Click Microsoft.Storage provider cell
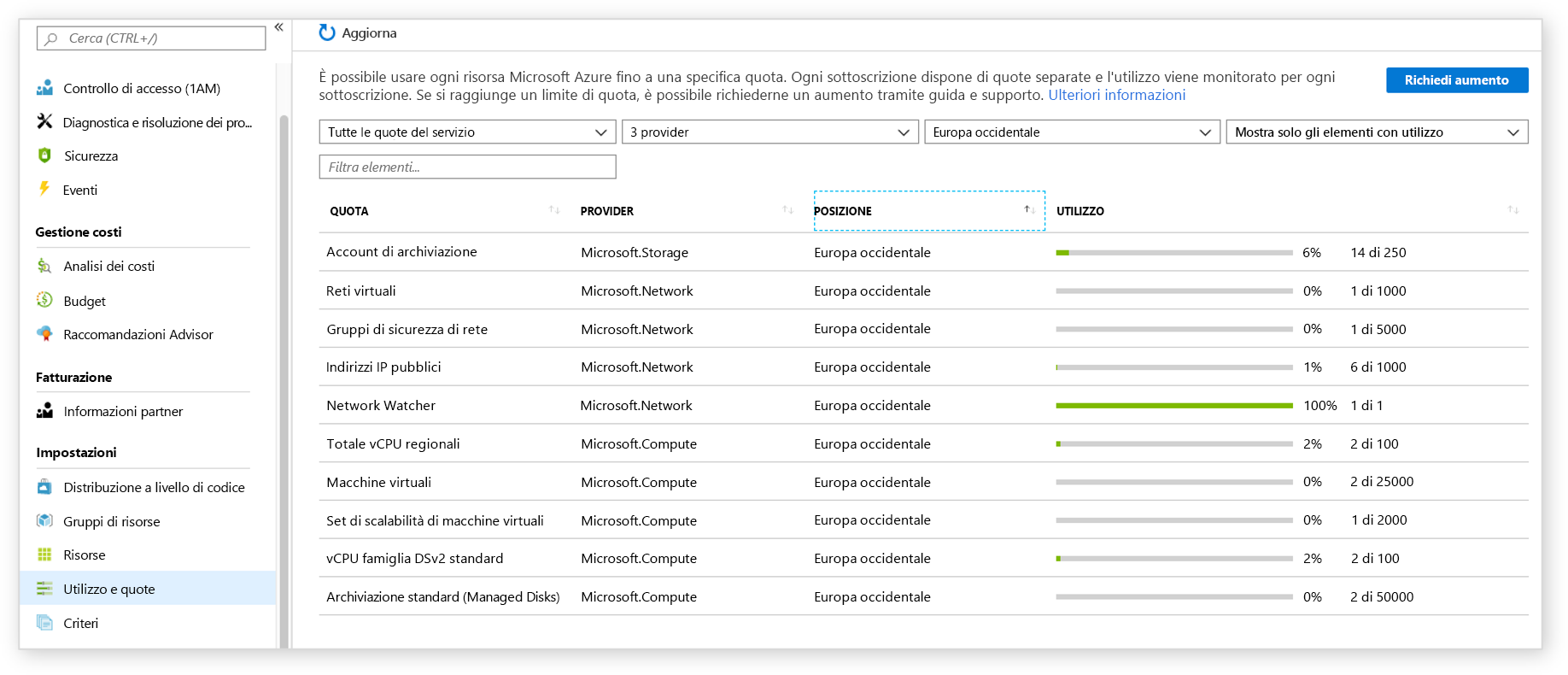 (x=635, y=252)
